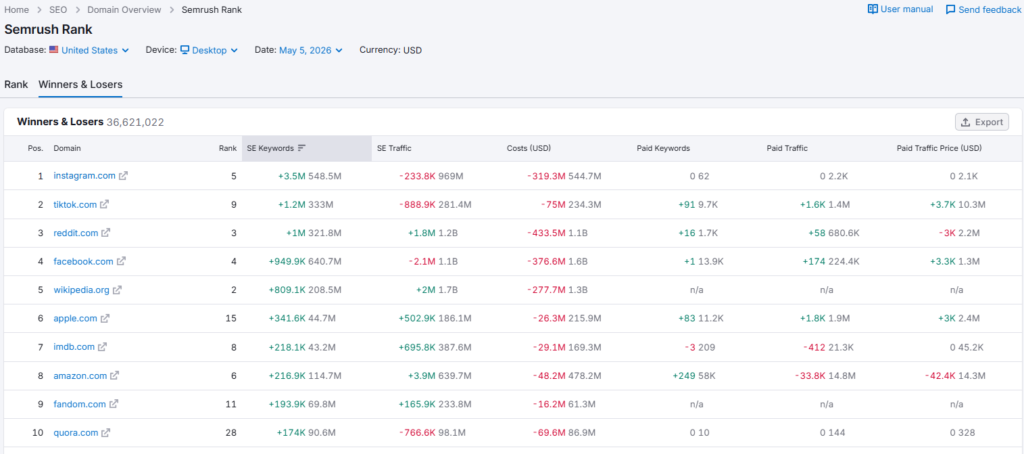Click amazon.com Paid Traffic Price -42.4K
This screenshot has width=1024, height=454.
[940, 376]
